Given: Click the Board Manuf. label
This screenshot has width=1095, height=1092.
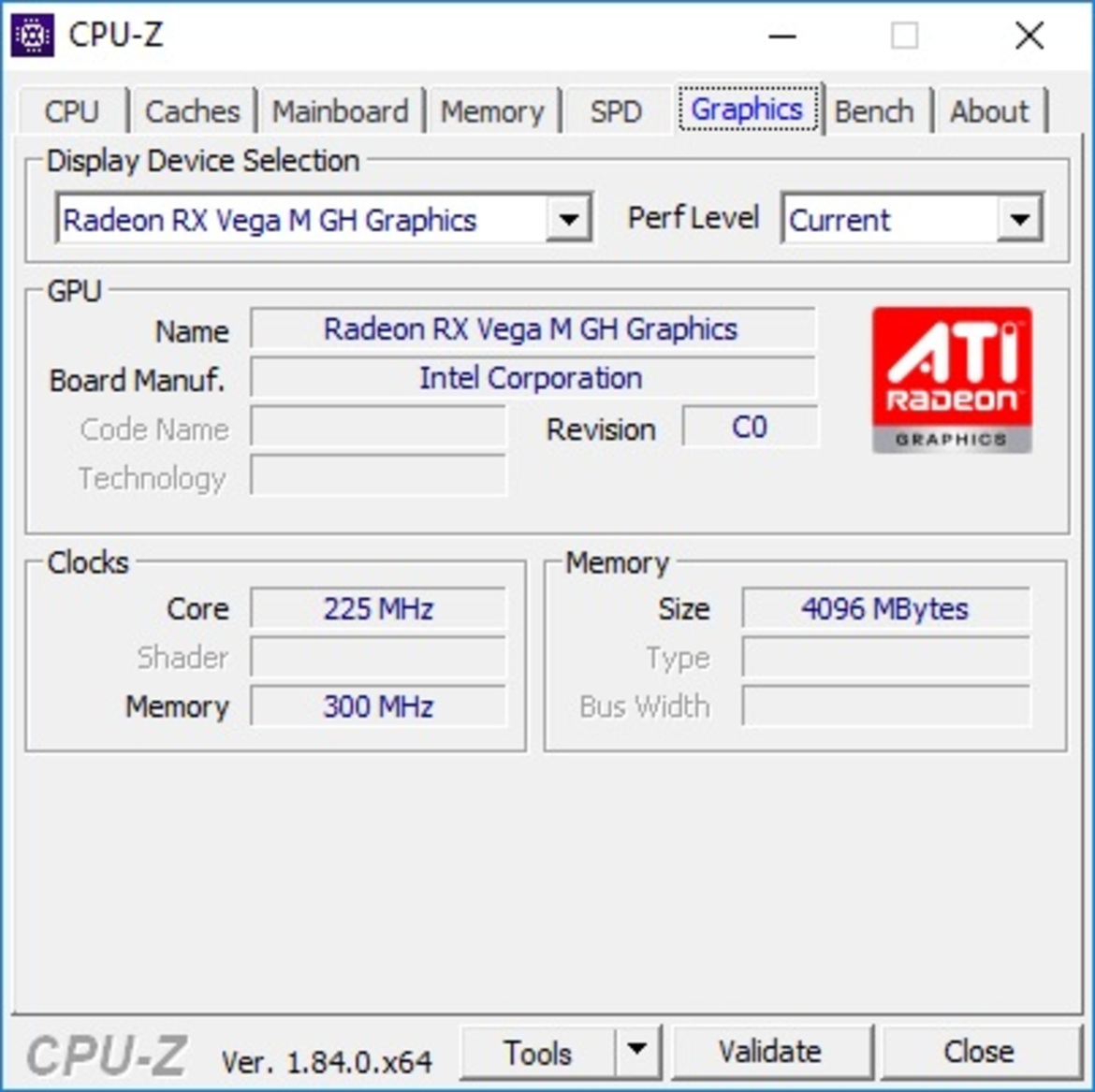Looking at the screenshot, I should pyautogui.click(x=138, y=381).
